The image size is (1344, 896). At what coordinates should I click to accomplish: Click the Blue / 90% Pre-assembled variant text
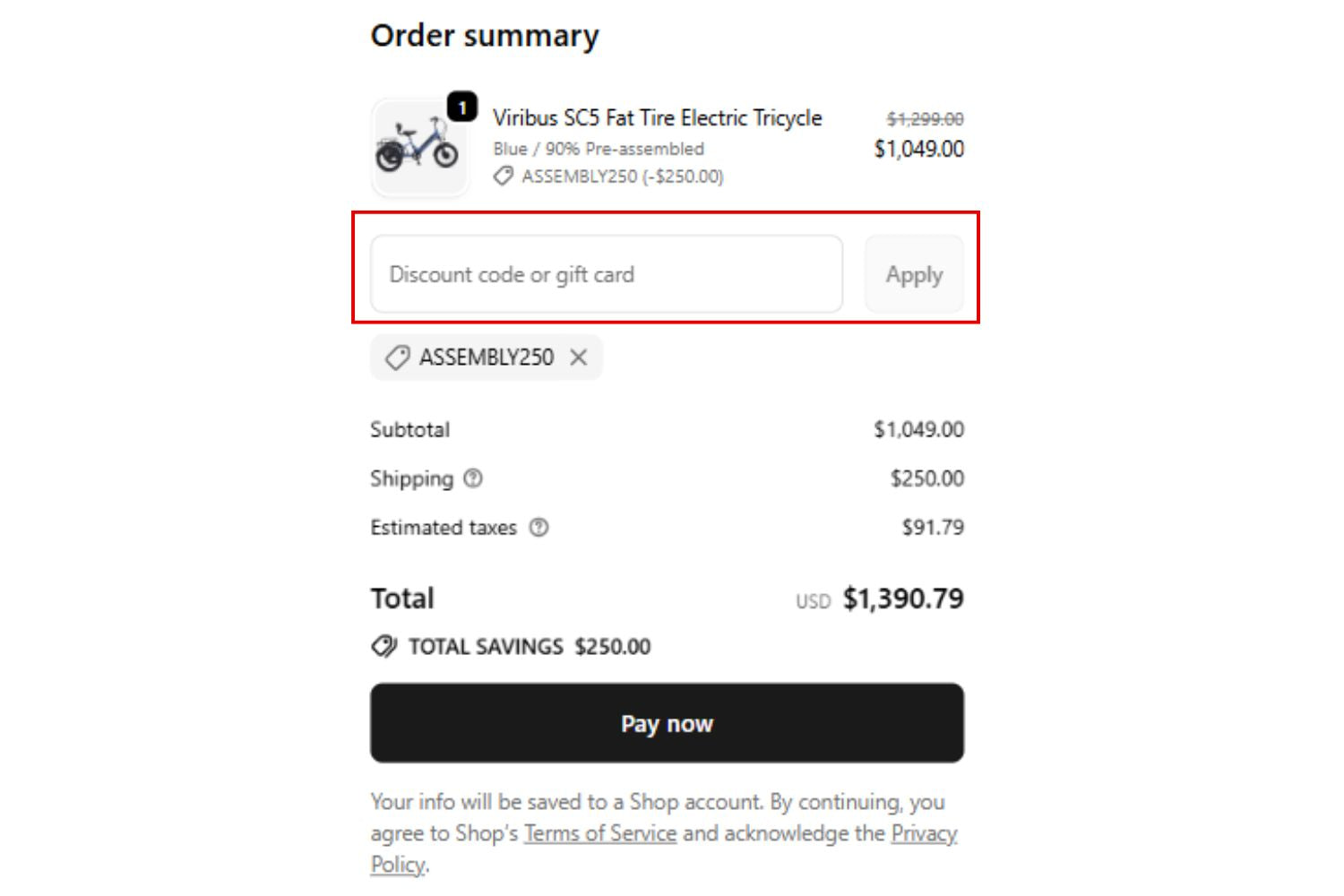click(x=598, y=149)
